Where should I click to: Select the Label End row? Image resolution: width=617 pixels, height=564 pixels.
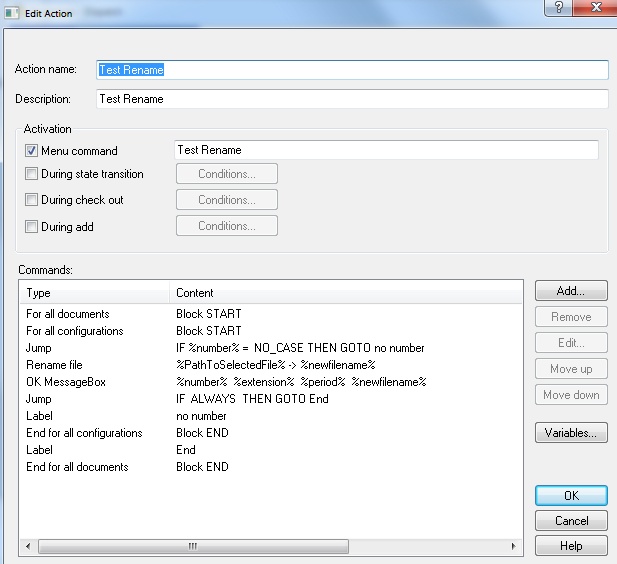tap(271, 450)
